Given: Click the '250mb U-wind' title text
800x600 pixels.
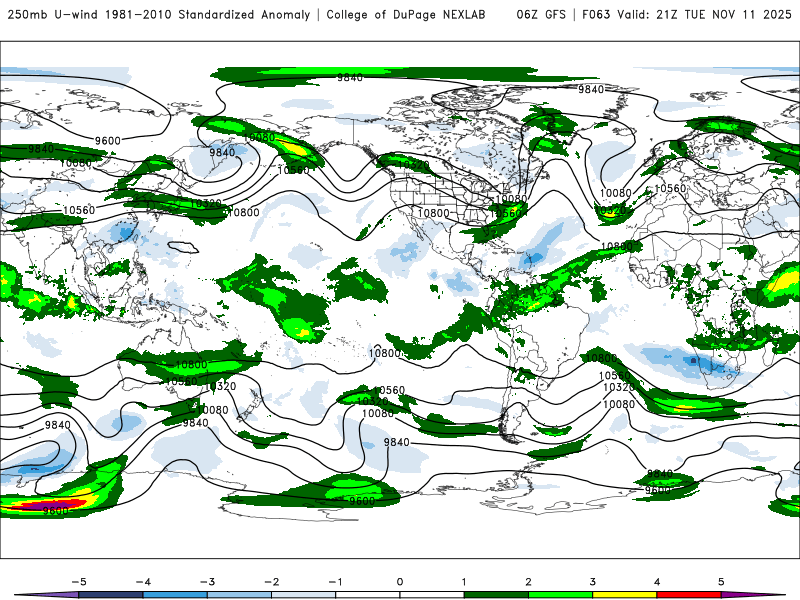Looking at the screenshot, I should coord(53,14).
